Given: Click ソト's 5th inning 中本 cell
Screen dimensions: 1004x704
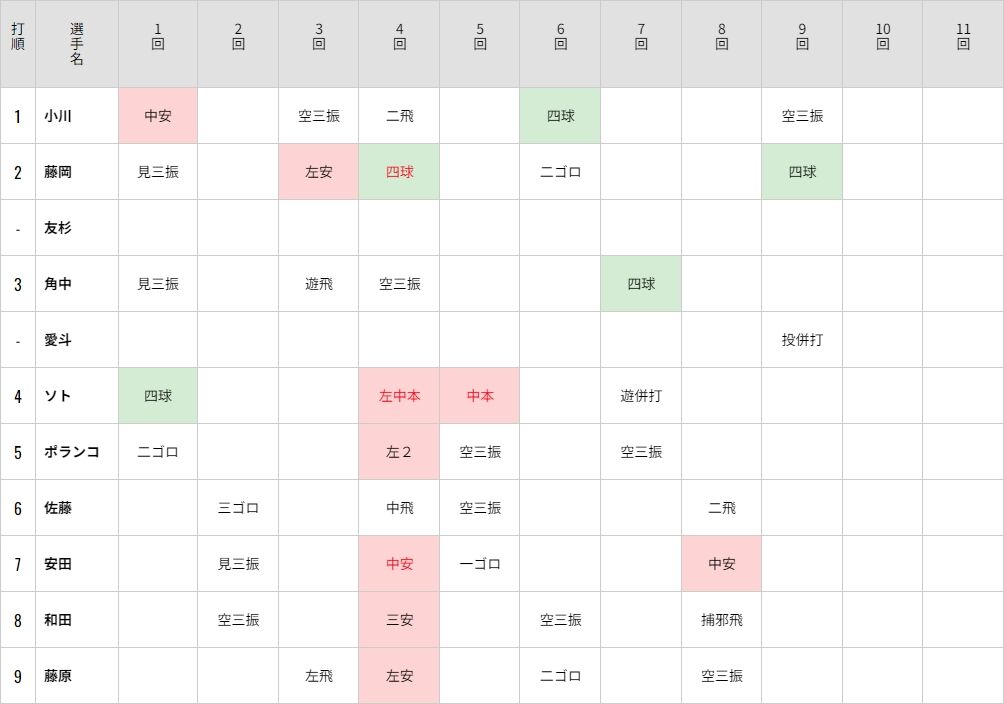Looking at the screenshot, I should pos(480,396).
